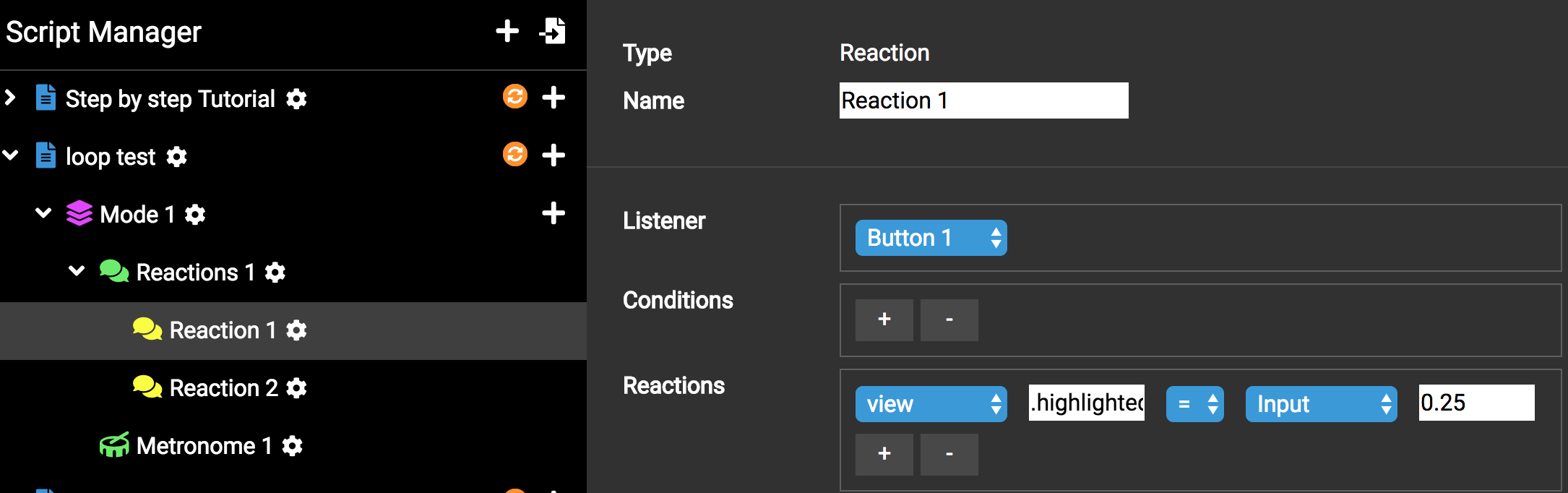Expand the Step by step Tutorial script

(x=10, y=98)
